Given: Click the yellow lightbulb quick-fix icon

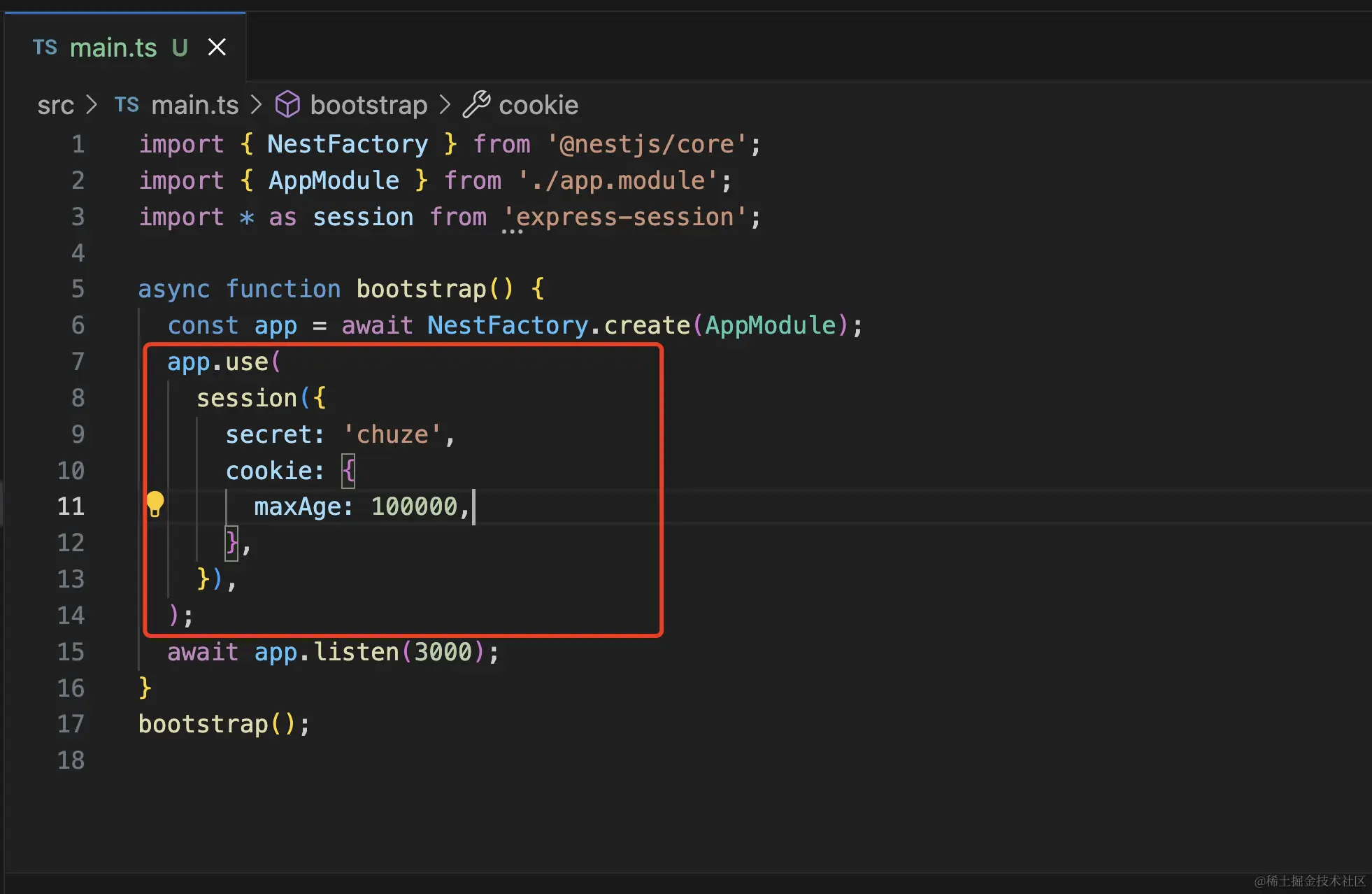Looking at the screenshot, I should coord(155,504).
